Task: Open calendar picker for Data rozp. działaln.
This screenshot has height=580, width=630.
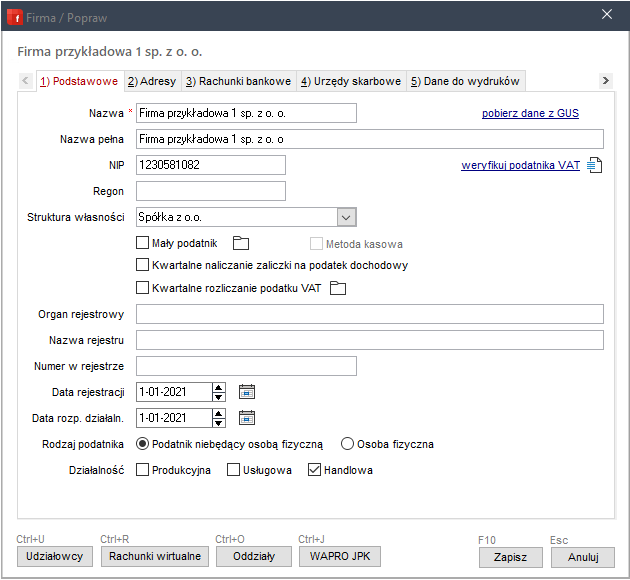Action: tap(248, 418)
